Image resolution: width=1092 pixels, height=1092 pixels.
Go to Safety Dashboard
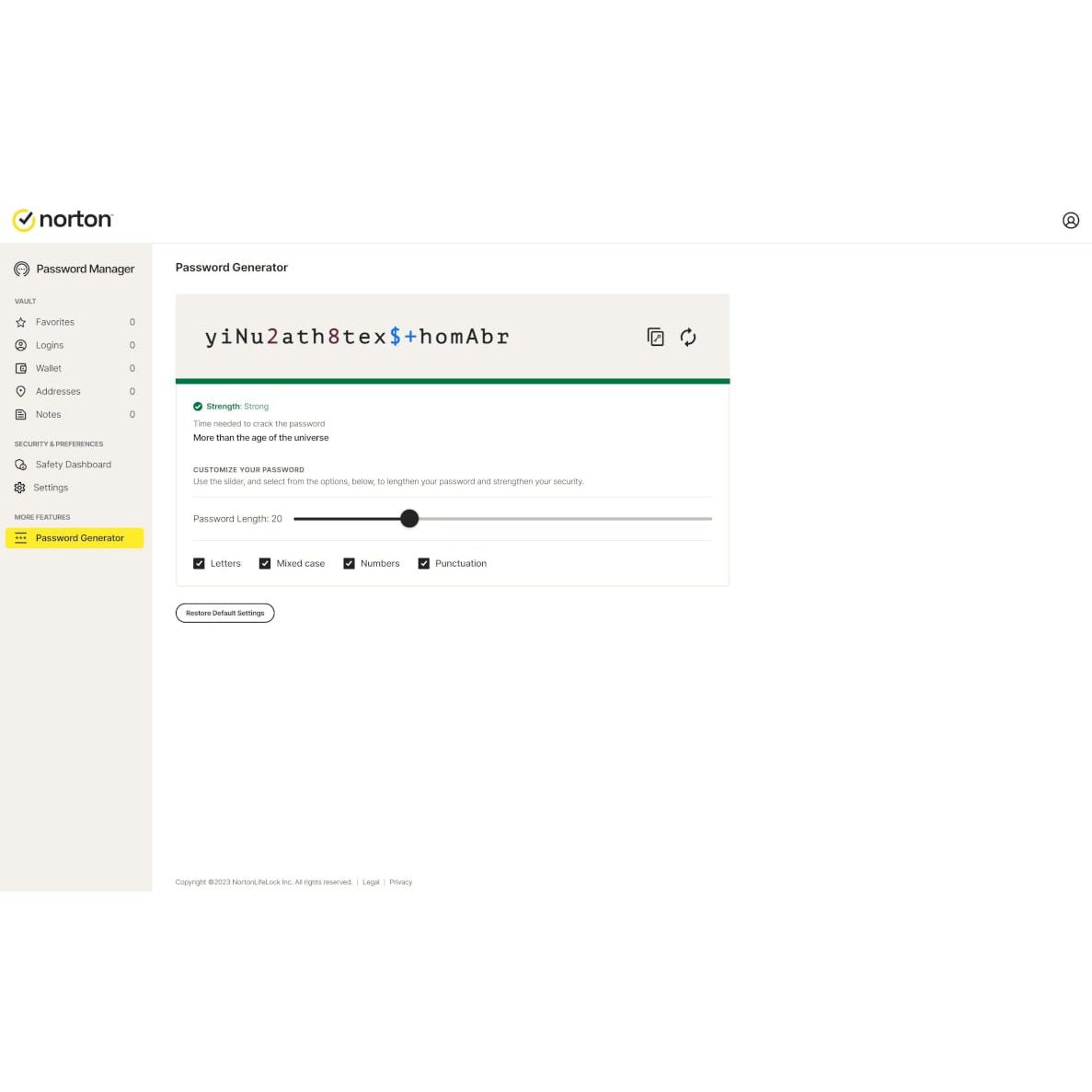(73, 466)
